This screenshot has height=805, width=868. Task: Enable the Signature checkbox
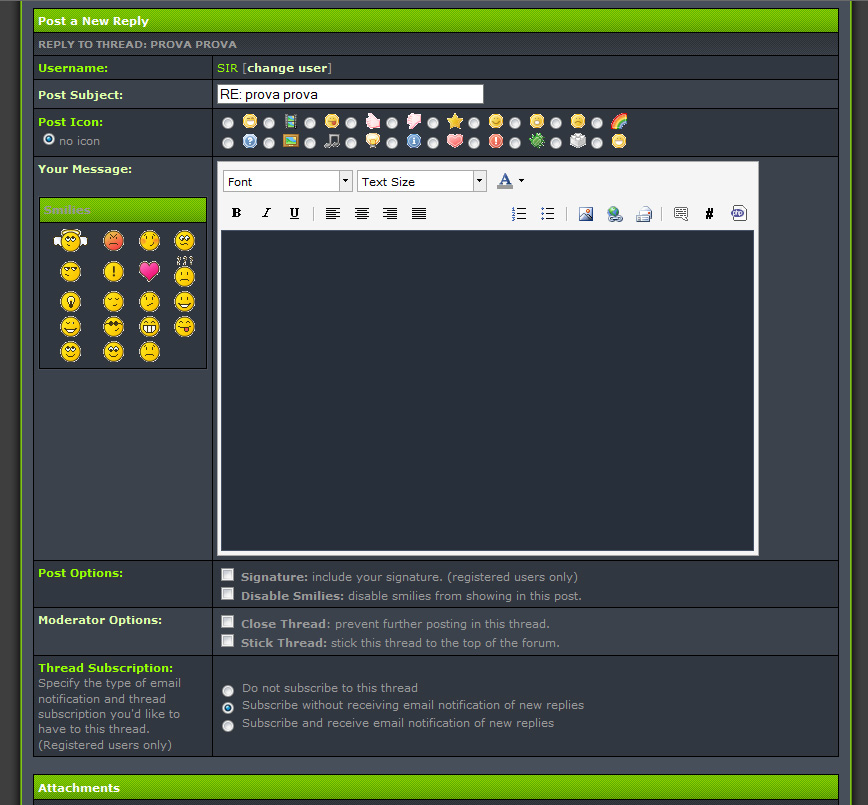(x=228, y=575)
